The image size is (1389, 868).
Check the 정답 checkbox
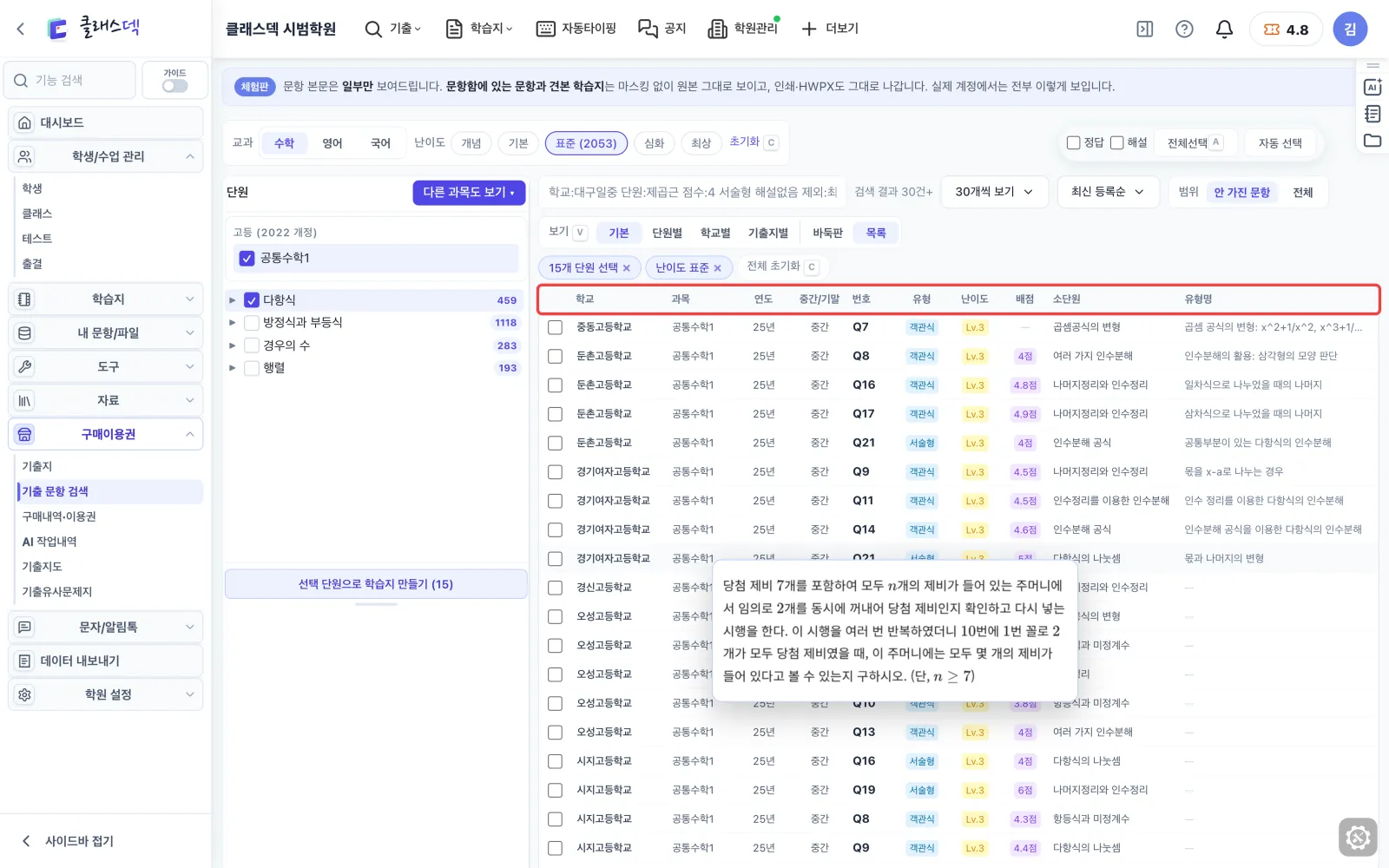(1074, 142)
